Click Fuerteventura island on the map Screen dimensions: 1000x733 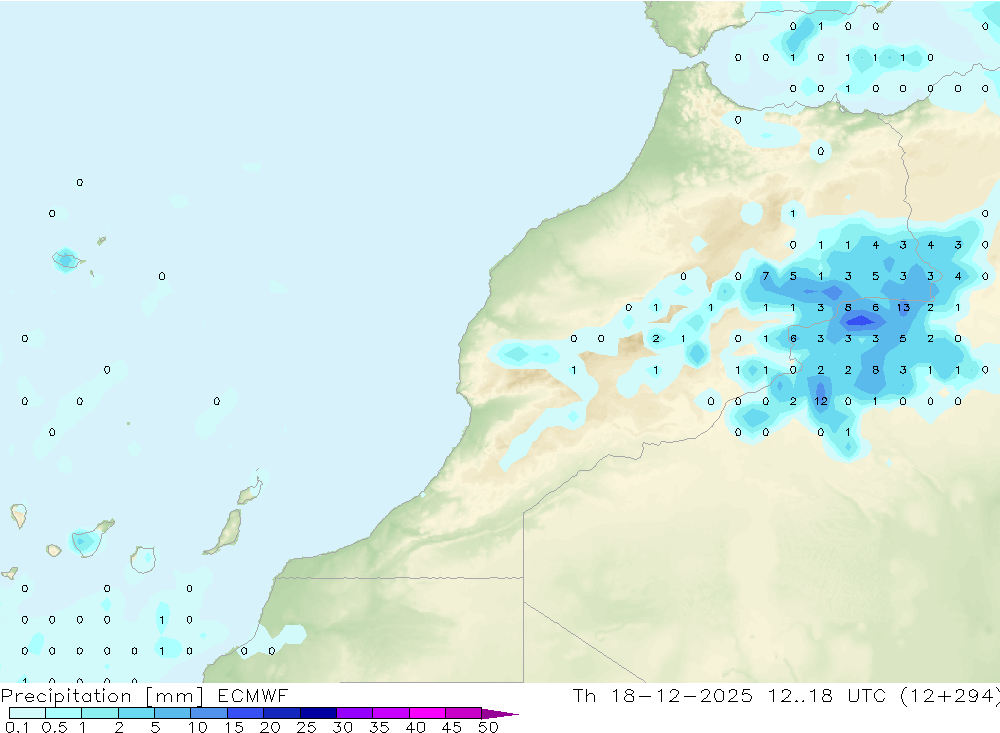pos(225,532)
